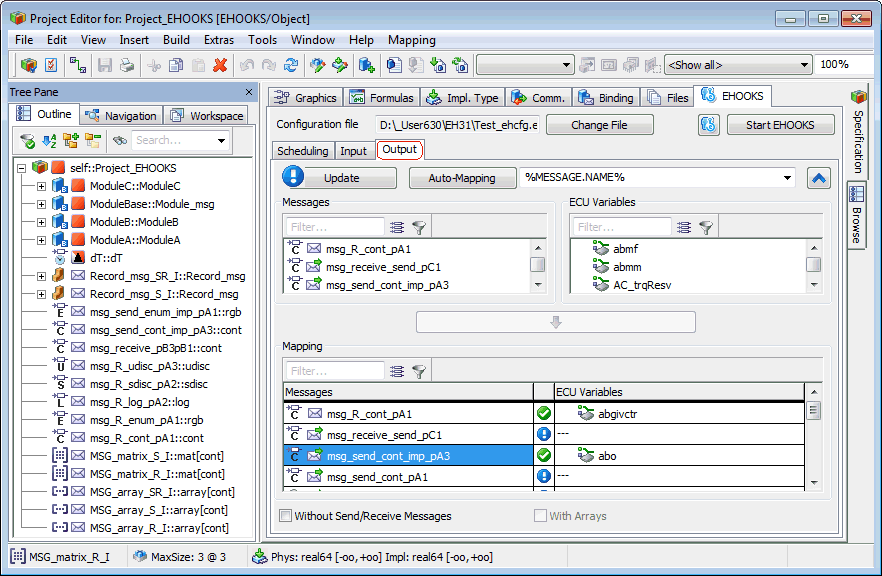Click the Mapping table scrollbar thumb
882x576 pixels.
tap(813, 410)
